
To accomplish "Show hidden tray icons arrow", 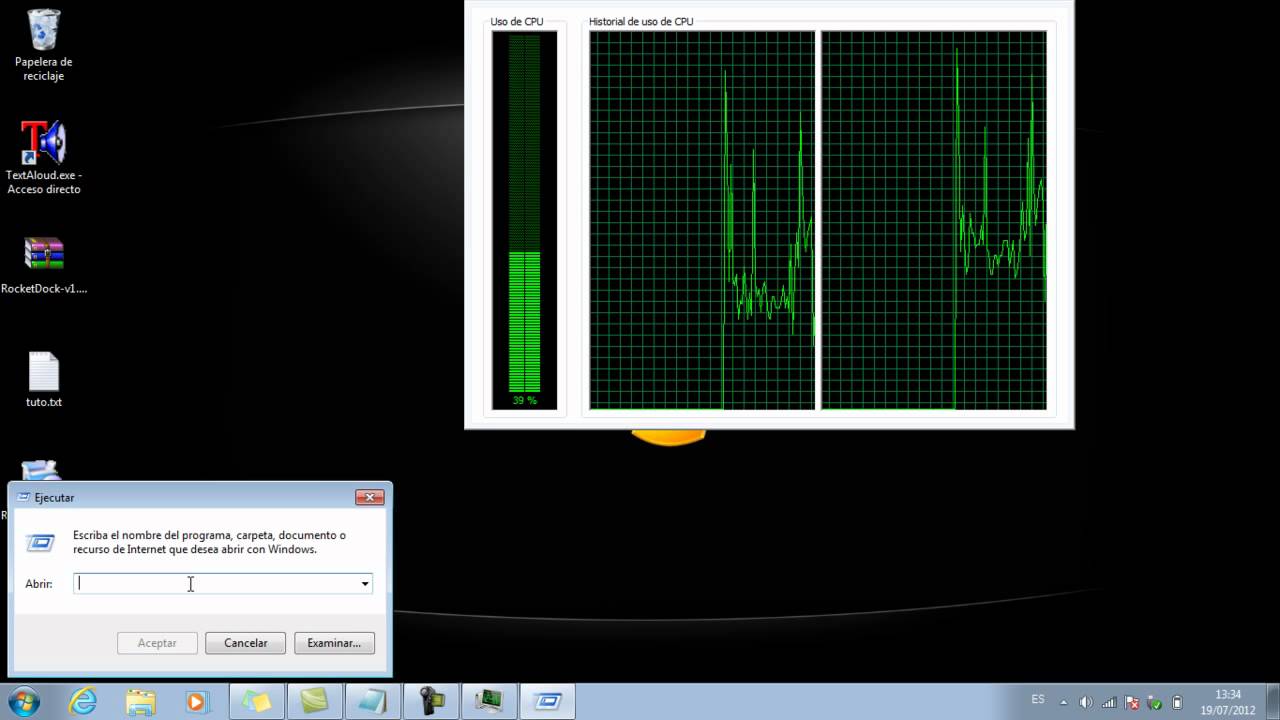I will coord(1063,702).
